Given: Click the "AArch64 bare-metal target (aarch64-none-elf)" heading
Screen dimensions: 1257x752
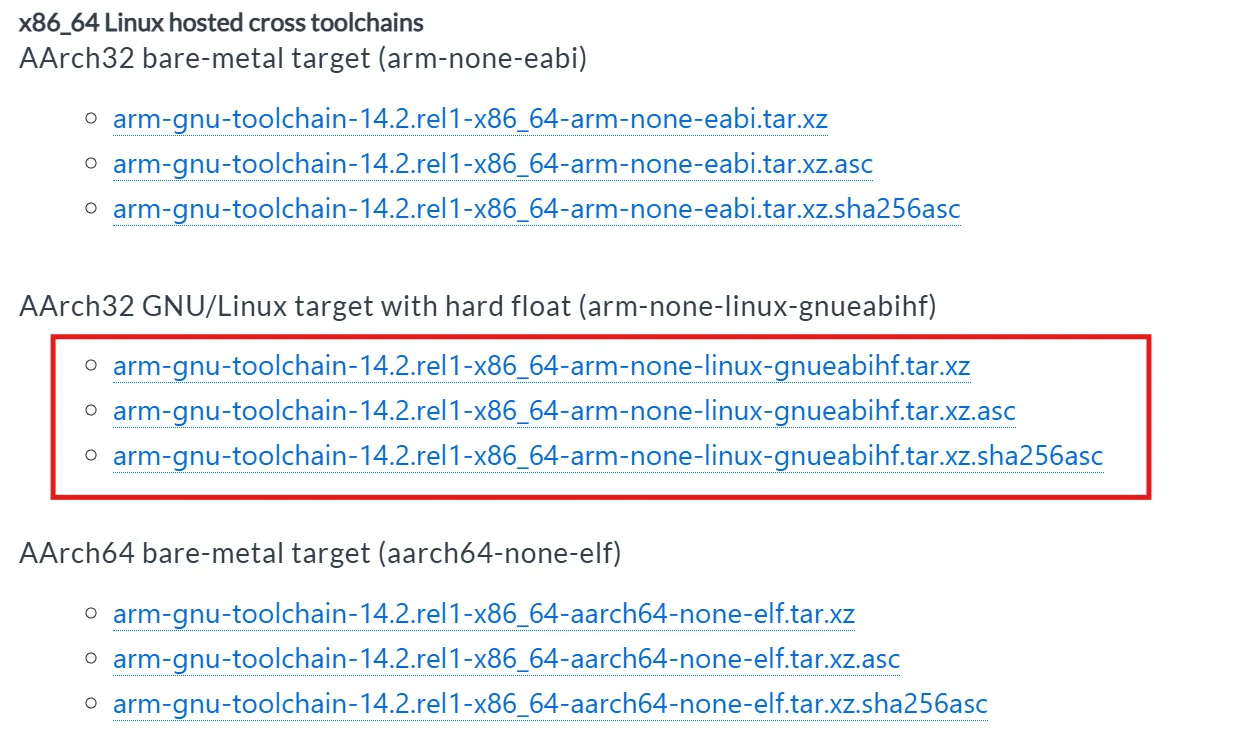Looking at the screenshot, I should (320, 553).
